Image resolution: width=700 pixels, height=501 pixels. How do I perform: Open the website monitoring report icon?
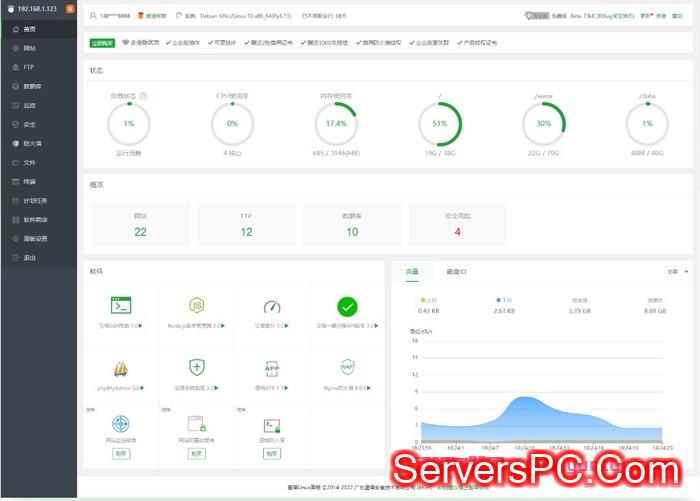121,424
